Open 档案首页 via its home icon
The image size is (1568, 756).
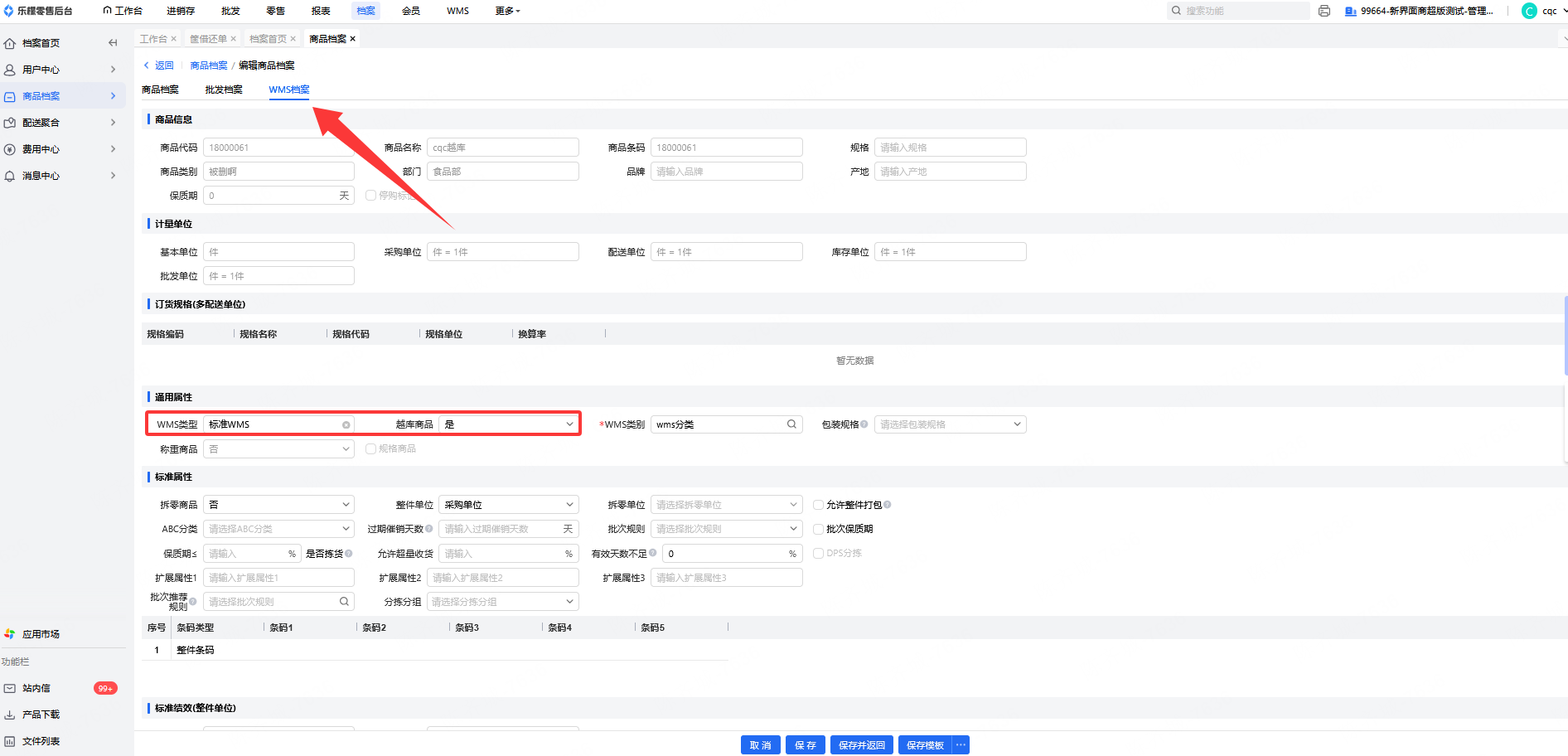click(x=10, y=43)
